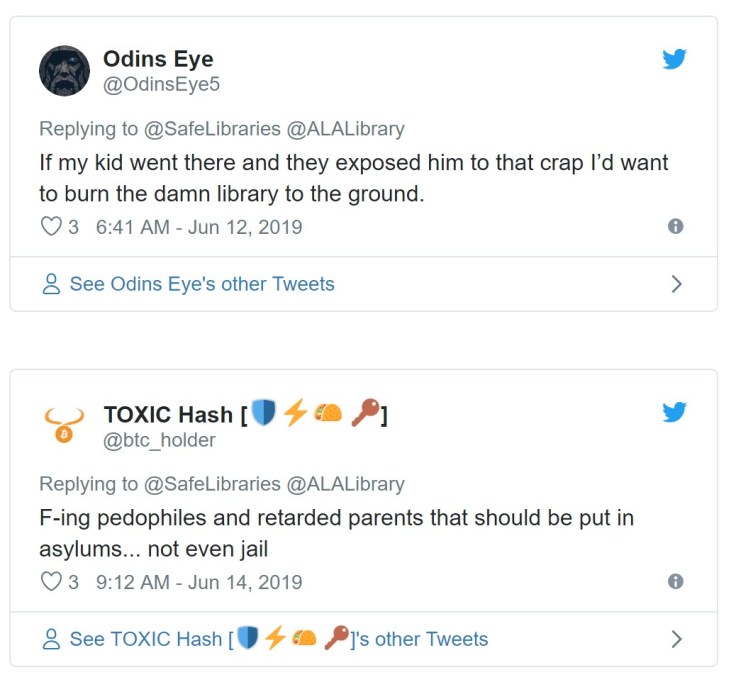The width and height of the screenshot is (736, 682).
Task: Open info icon on Odins Eye tweet
Action: [x=676, y=227]
